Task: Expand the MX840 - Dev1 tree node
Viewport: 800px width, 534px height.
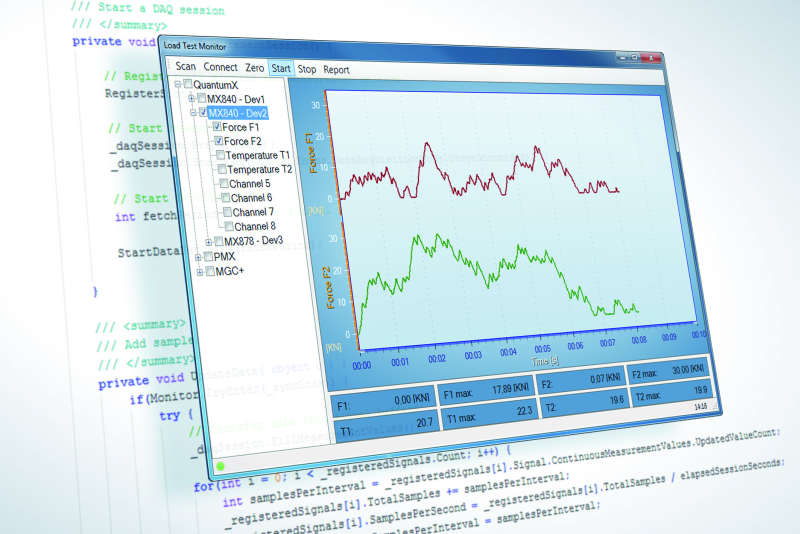Action: [190, 100]
